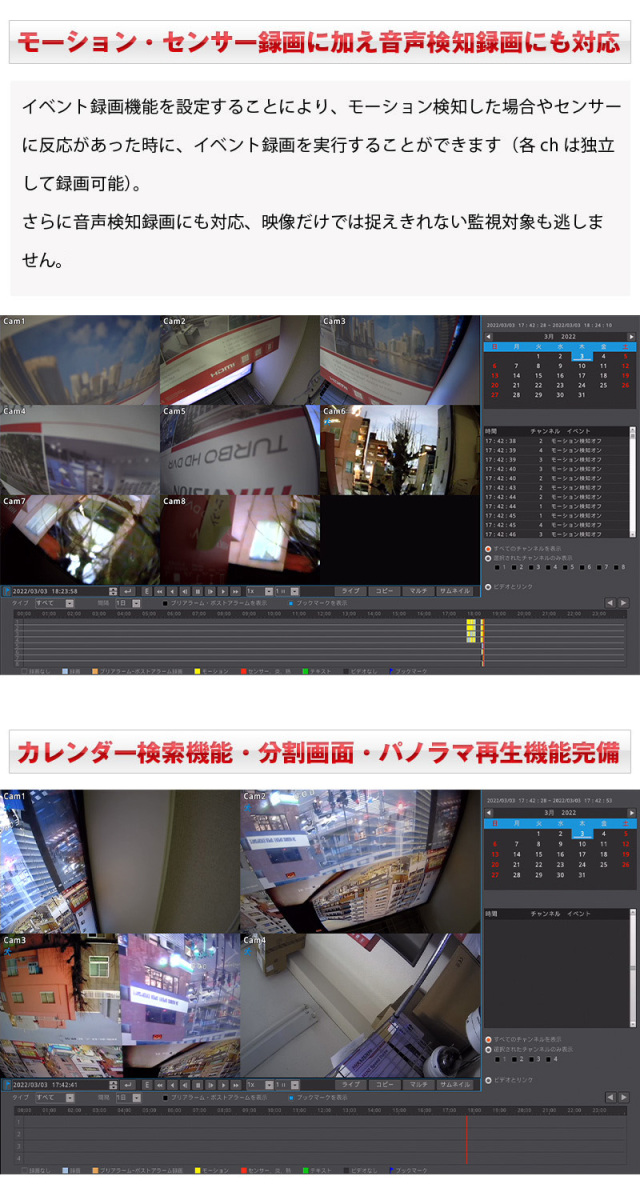Select the Cam6 video tile
The image size is (640, 1192).
[x=400, y=450]
